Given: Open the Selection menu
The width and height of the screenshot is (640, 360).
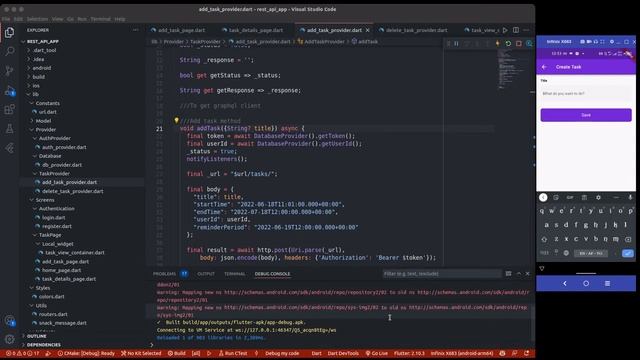Looking at the screenshot, I should [x=37, y=19].
